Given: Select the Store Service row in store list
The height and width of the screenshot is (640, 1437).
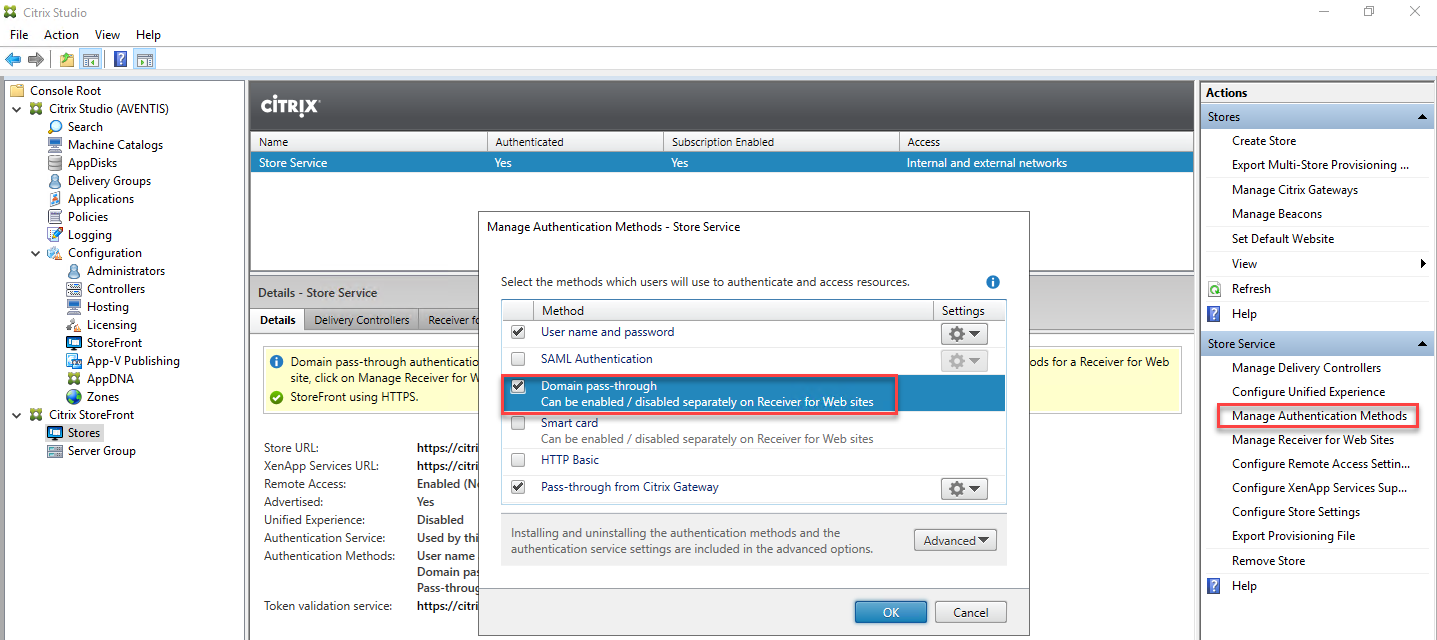Looking at the screenshot, I should click(x=721, y=163).
